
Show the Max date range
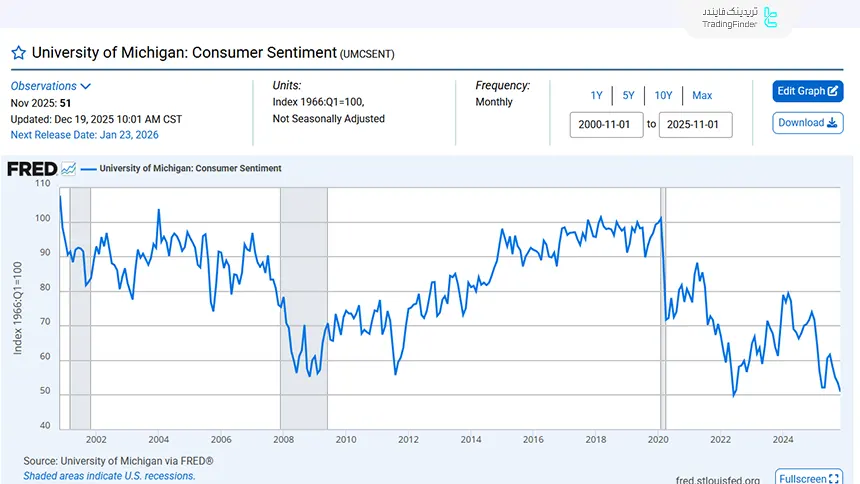point(702,95)
